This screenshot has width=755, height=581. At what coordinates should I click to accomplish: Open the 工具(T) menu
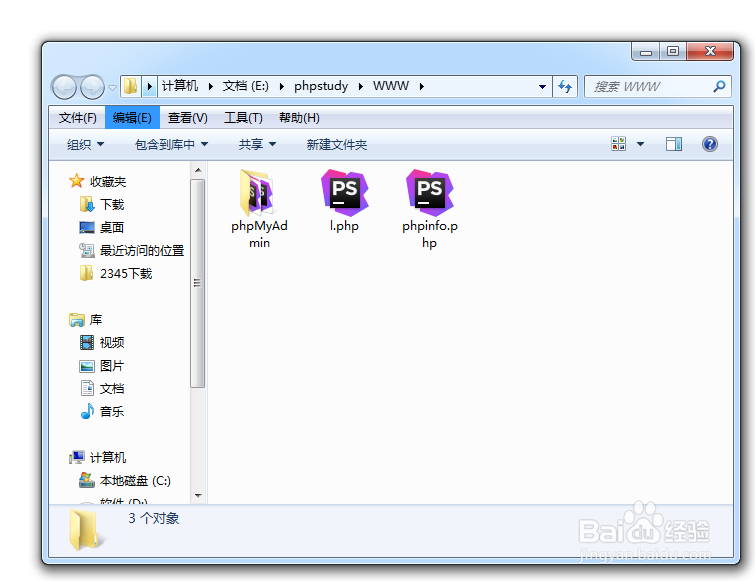(x=243, y=118)
